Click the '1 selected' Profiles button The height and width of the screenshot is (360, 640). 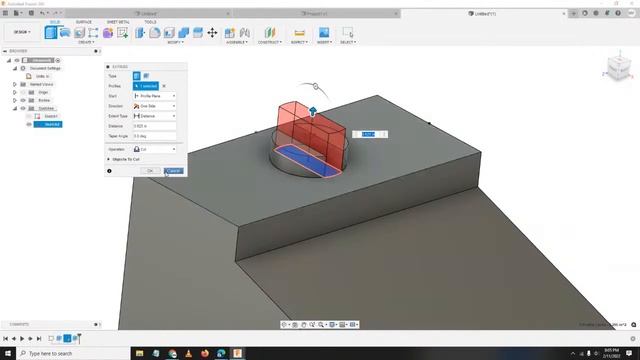(146, 86)
